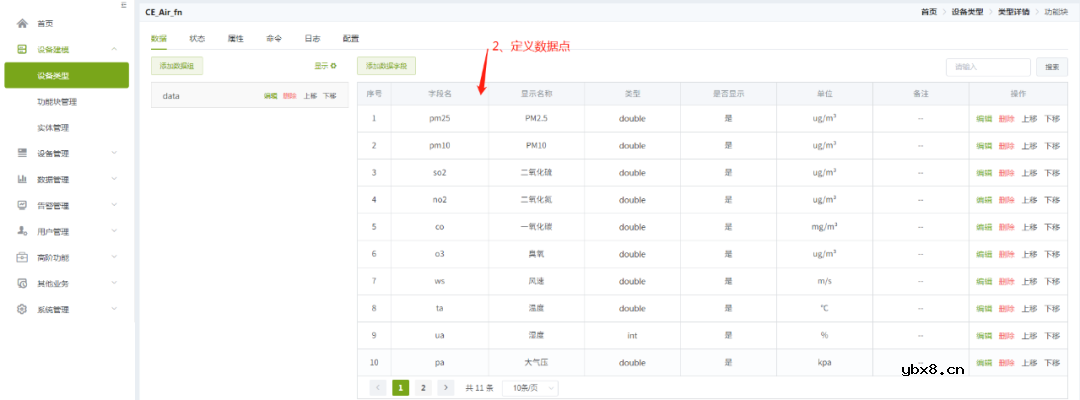Go to pagination page 2
The width and height of the screenshot is (1080, 400).
click(x=423, y=388)
